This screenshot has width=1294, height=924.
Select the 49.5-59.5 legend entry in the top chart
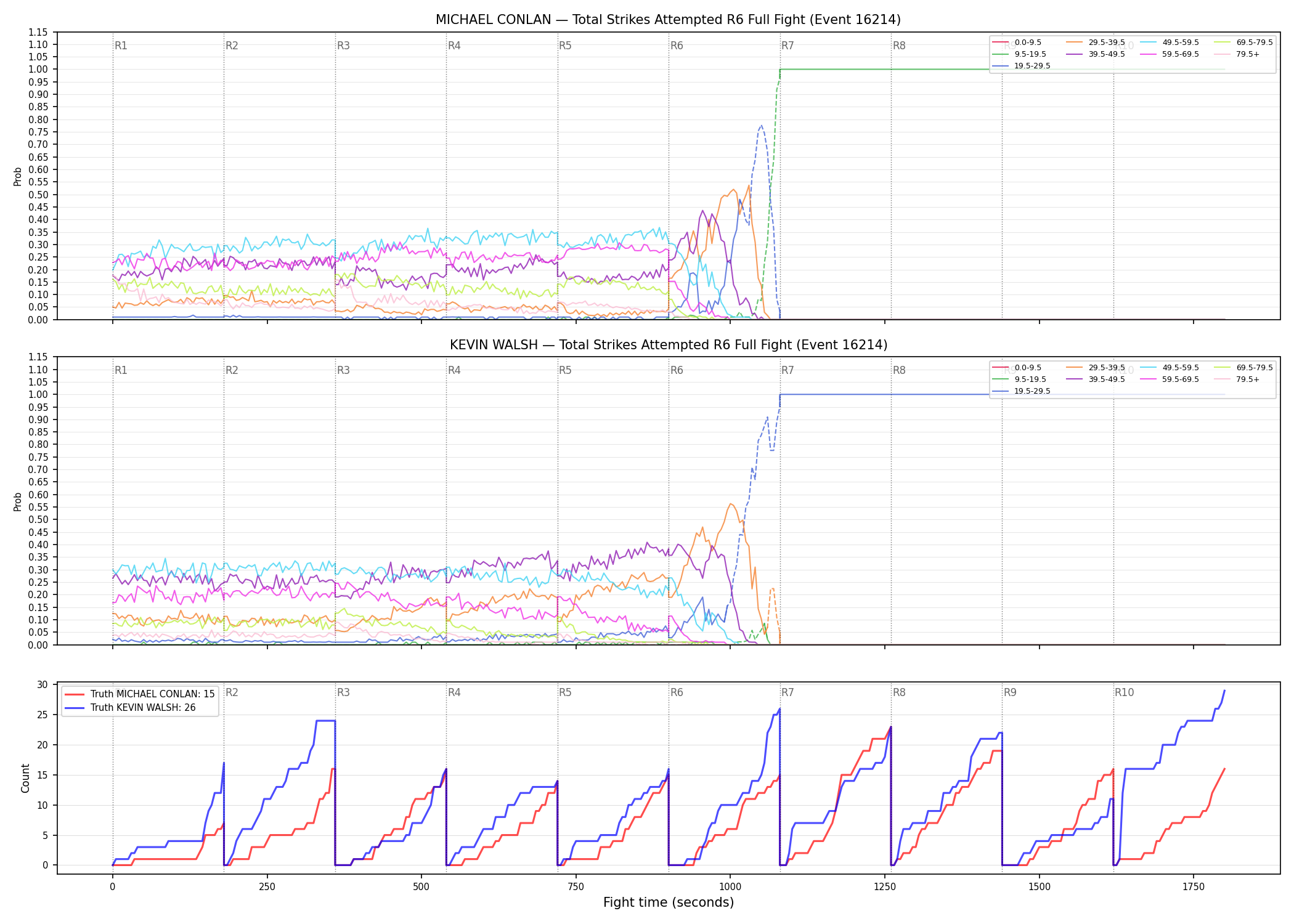1170,43
